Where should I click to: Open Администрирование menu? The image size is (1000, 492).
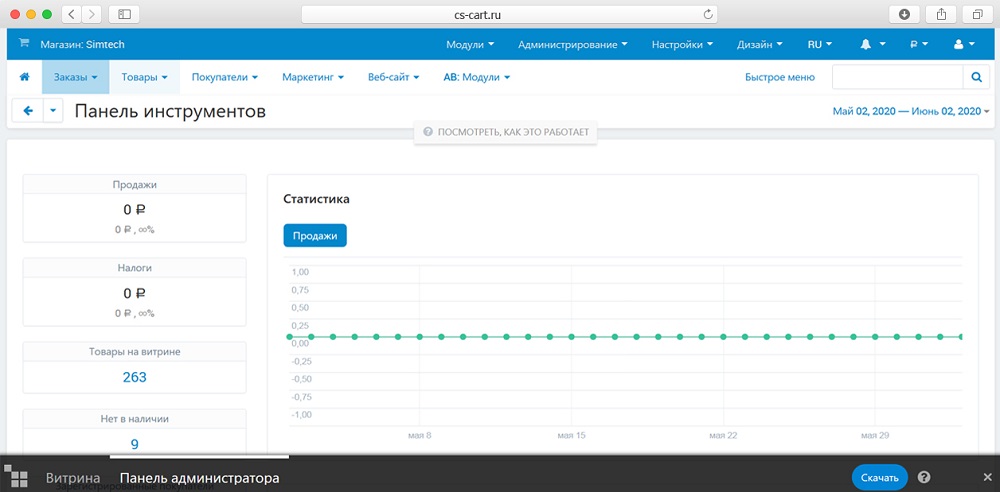(x=573, y=45)
